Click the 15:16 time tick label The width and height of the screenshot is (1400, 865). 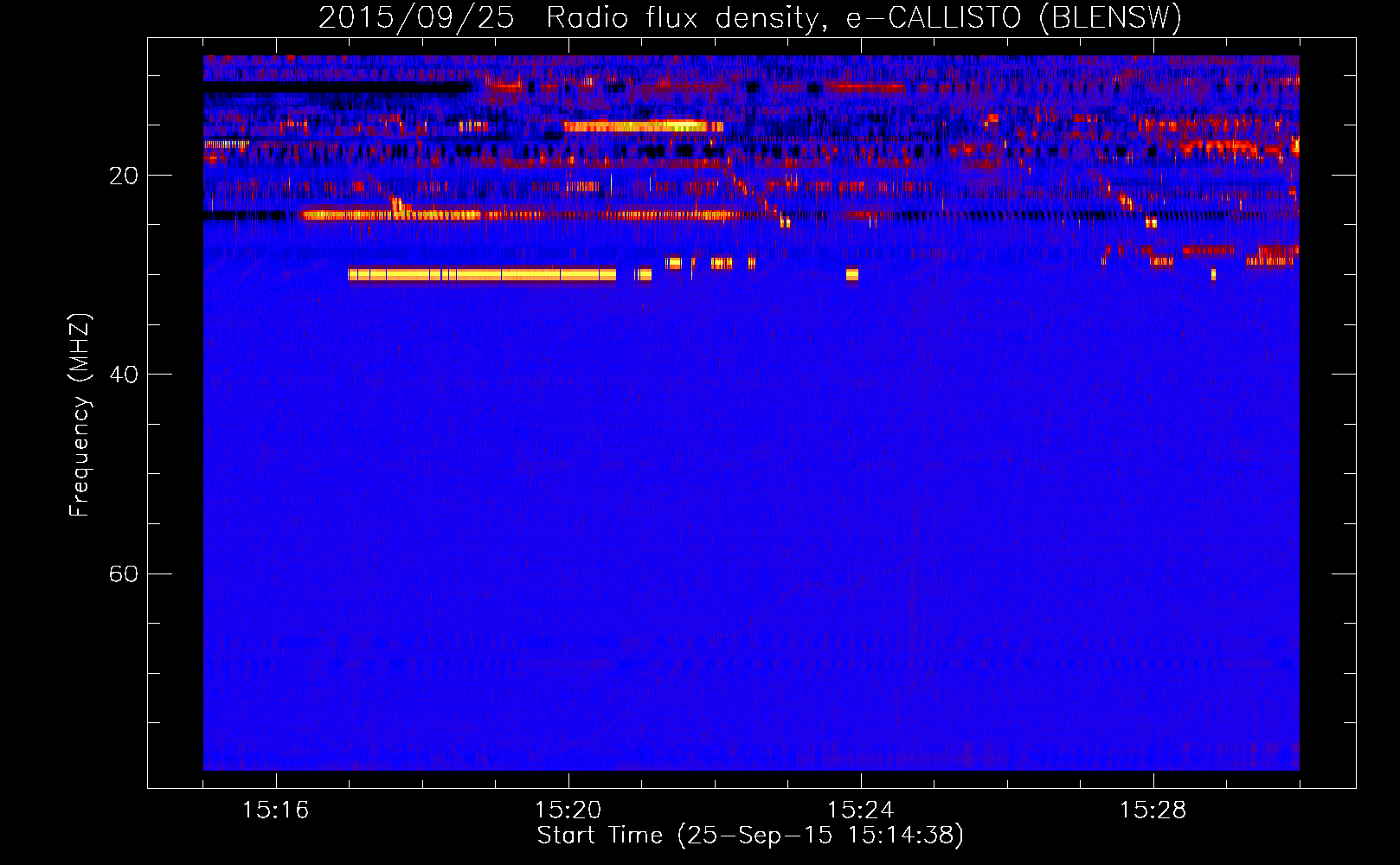(x=276, y=811)
